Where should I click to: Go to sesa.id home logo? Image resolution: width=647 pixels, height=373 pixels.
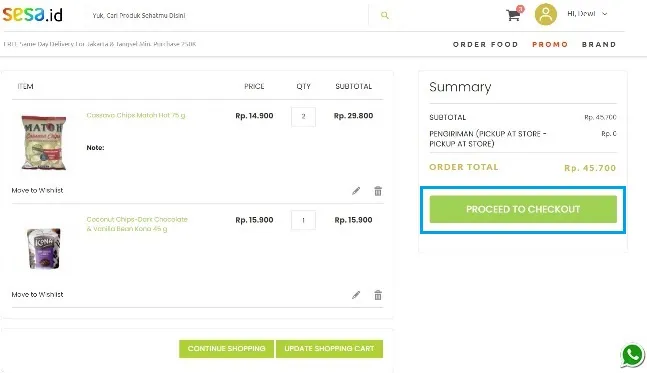point(33,14)
